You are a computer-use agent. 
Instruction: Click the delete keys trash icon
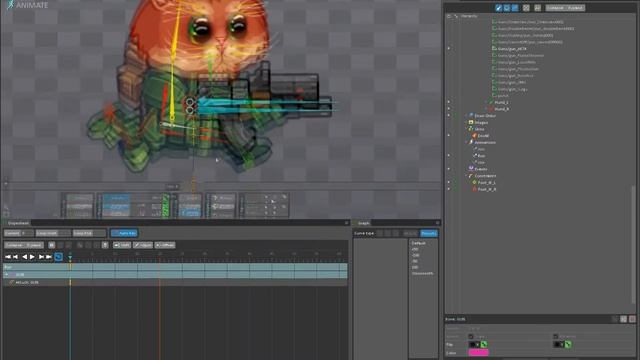coord(105,245)
